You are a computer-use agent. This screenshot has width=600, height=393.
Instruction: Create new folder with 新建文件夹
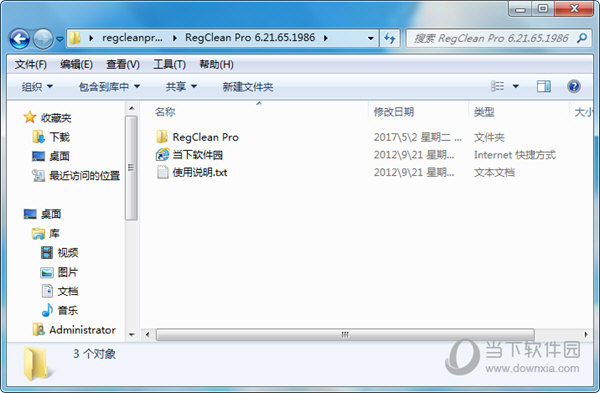[x=248, y=87]
